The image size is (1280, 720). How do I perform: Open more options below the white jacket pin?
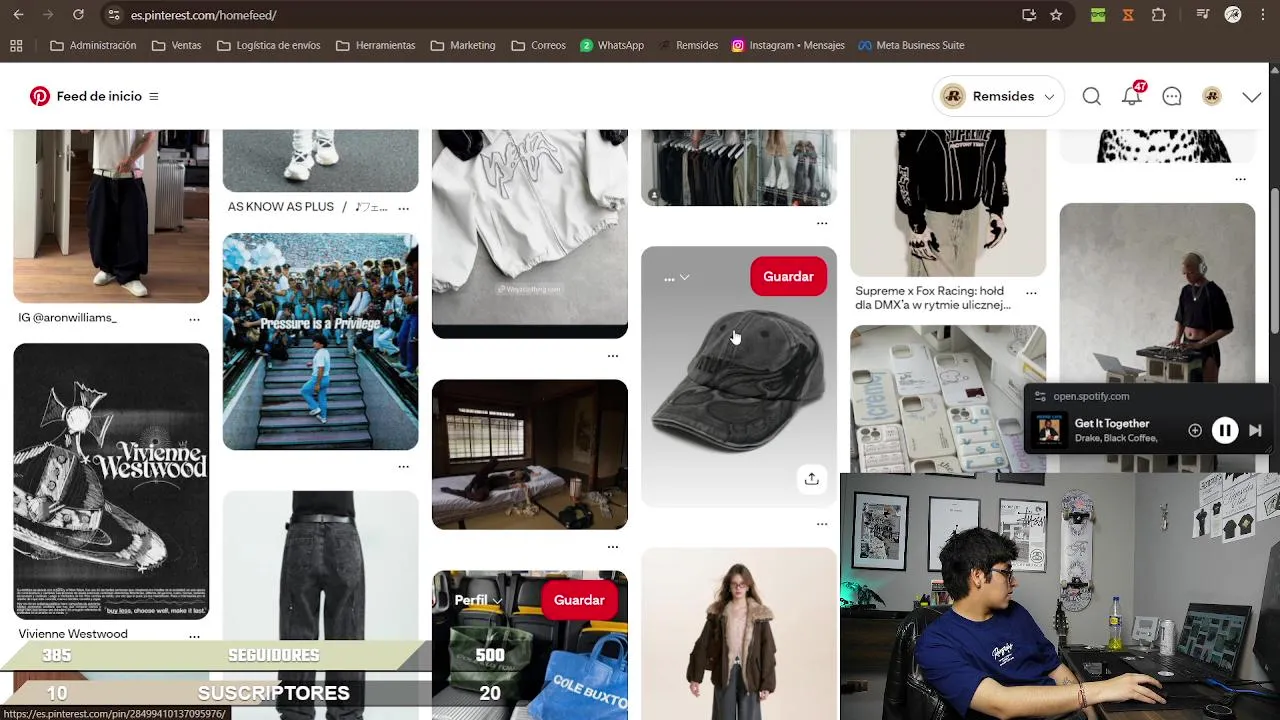click(613, 355)
